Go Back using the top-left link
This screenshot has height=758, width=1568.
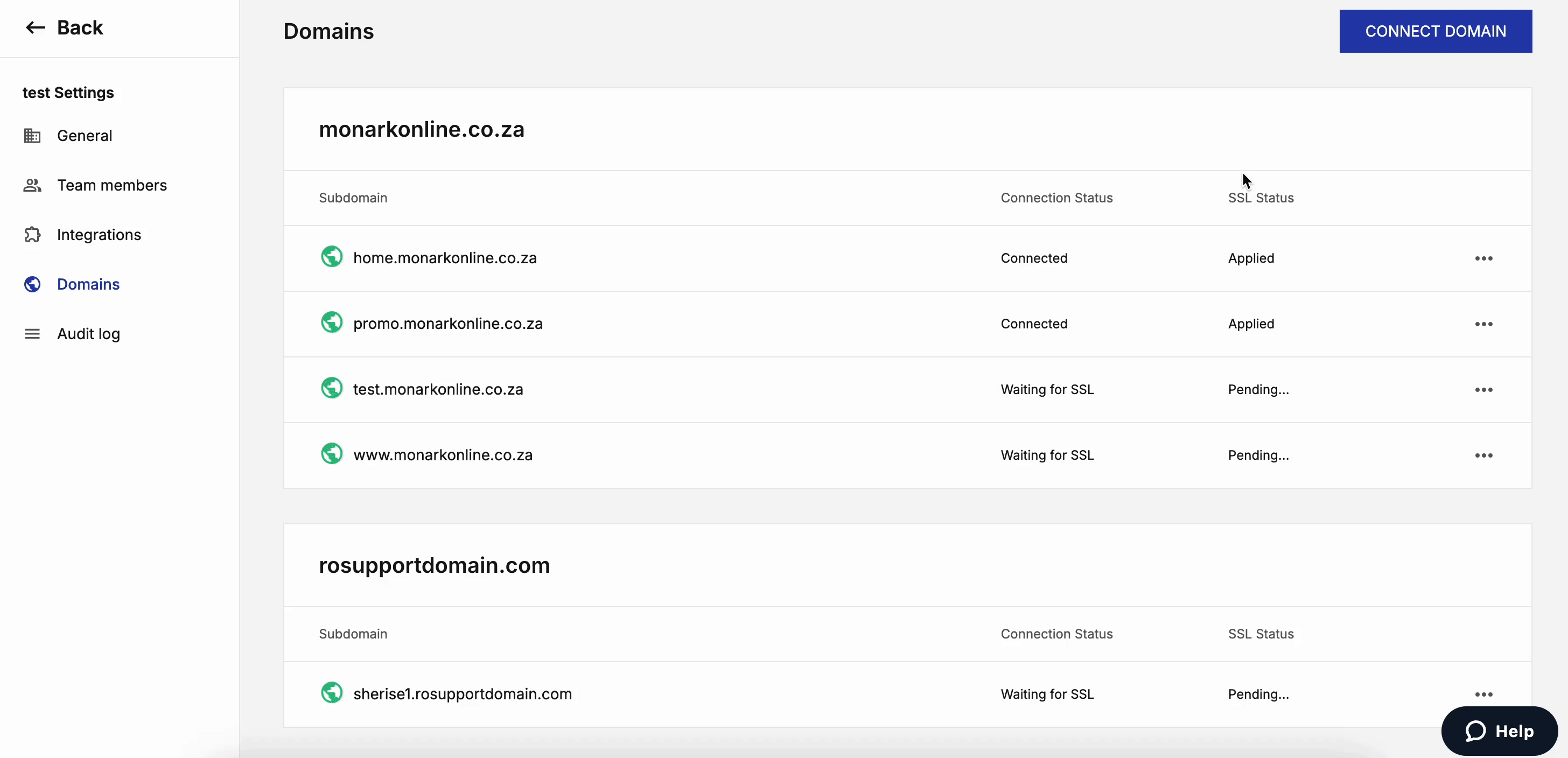[x=64, y=27]
